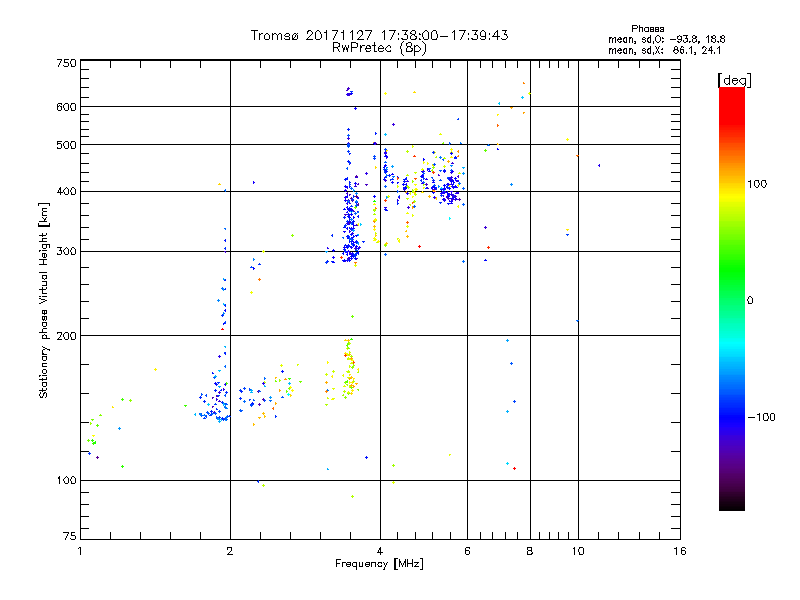Screen dimensions: 800x600
Task: Click the x-axis tick label '16'
Action: (680, 551)
